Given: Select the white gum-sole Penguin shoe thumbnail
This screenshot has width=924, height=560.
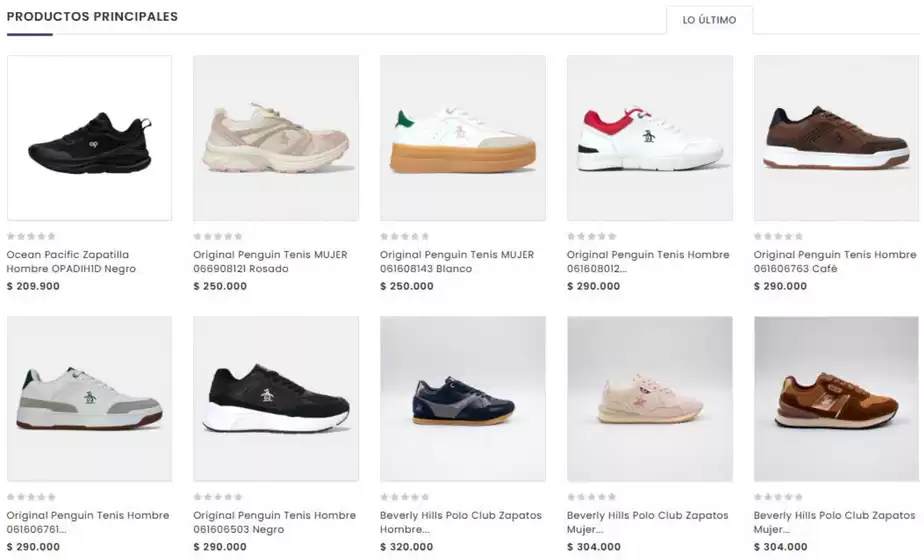Looking at the screenshot, I should 463,138.
